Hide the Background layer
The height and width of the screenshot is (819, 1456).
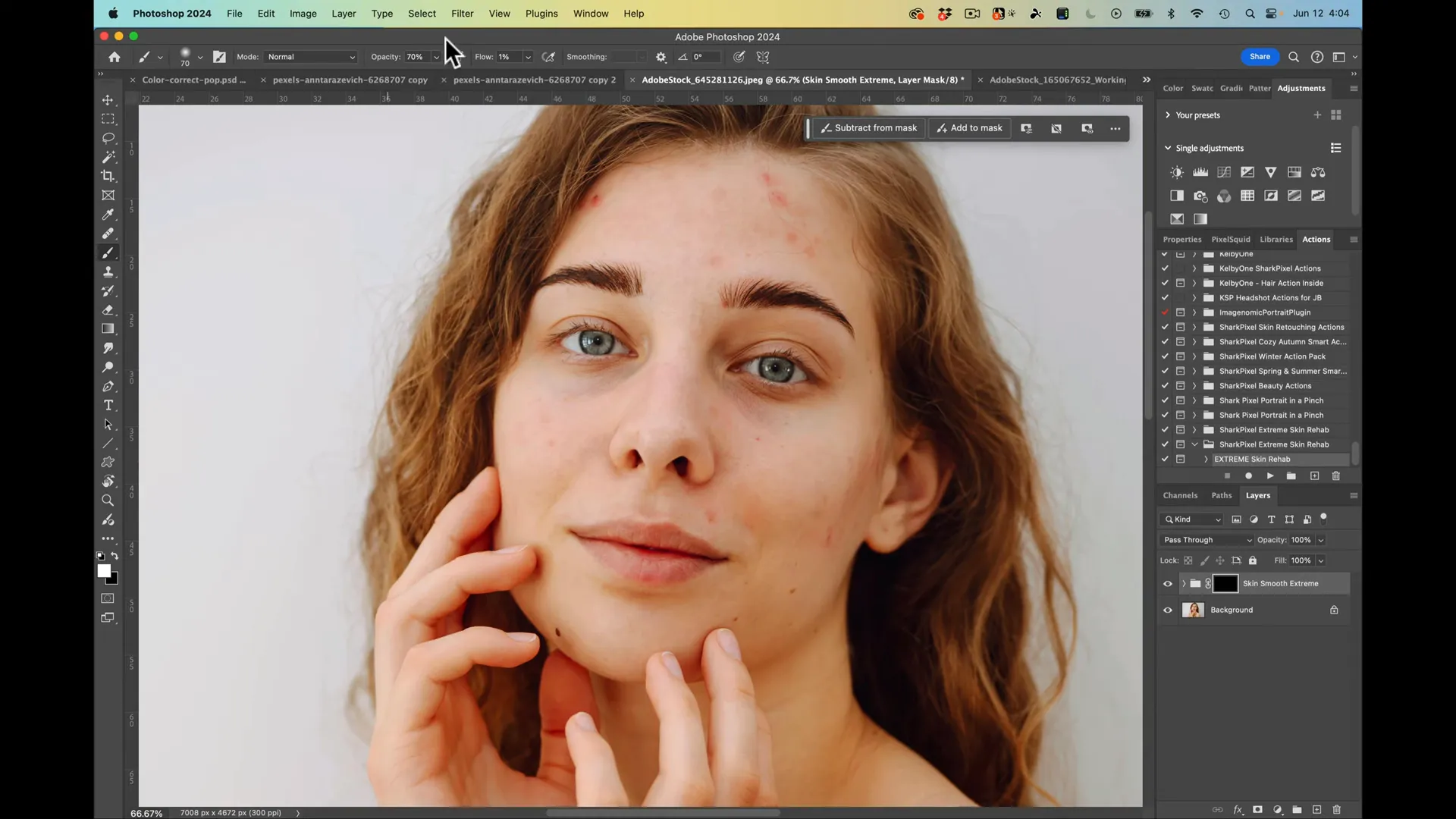[1168, 610]
